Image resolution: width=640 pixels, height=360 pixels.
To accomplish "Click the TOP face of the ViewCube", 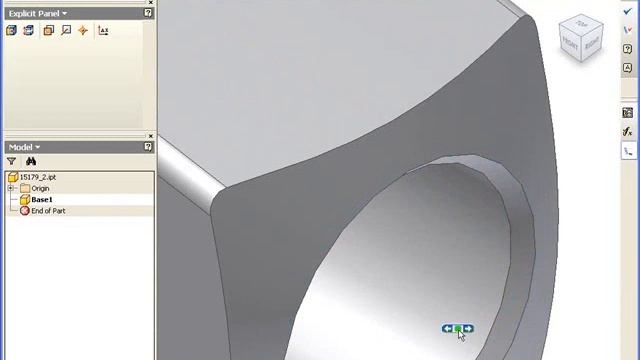I will coord(582,24).
